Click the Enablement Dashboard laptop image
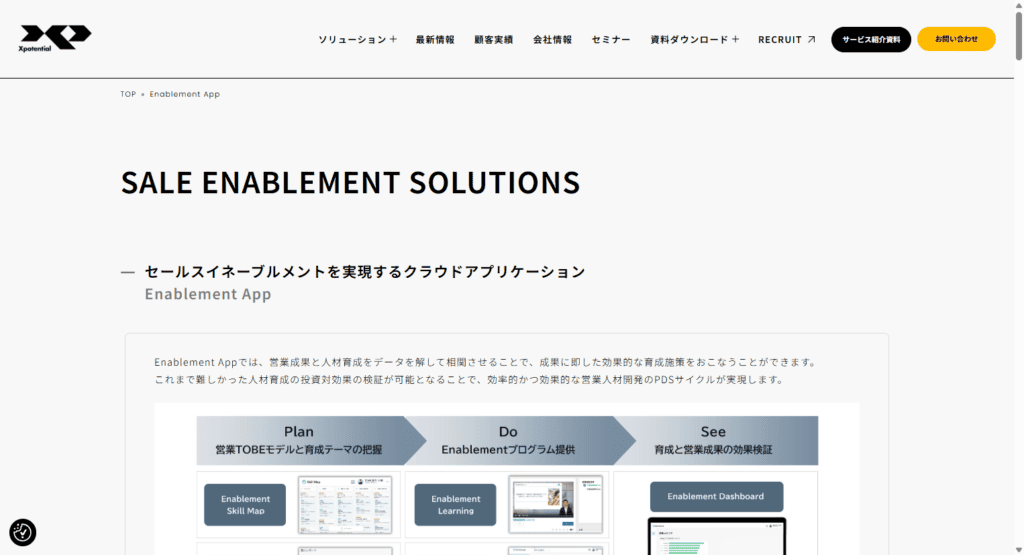Screen dimensions: 1024x555 [716, 536]
